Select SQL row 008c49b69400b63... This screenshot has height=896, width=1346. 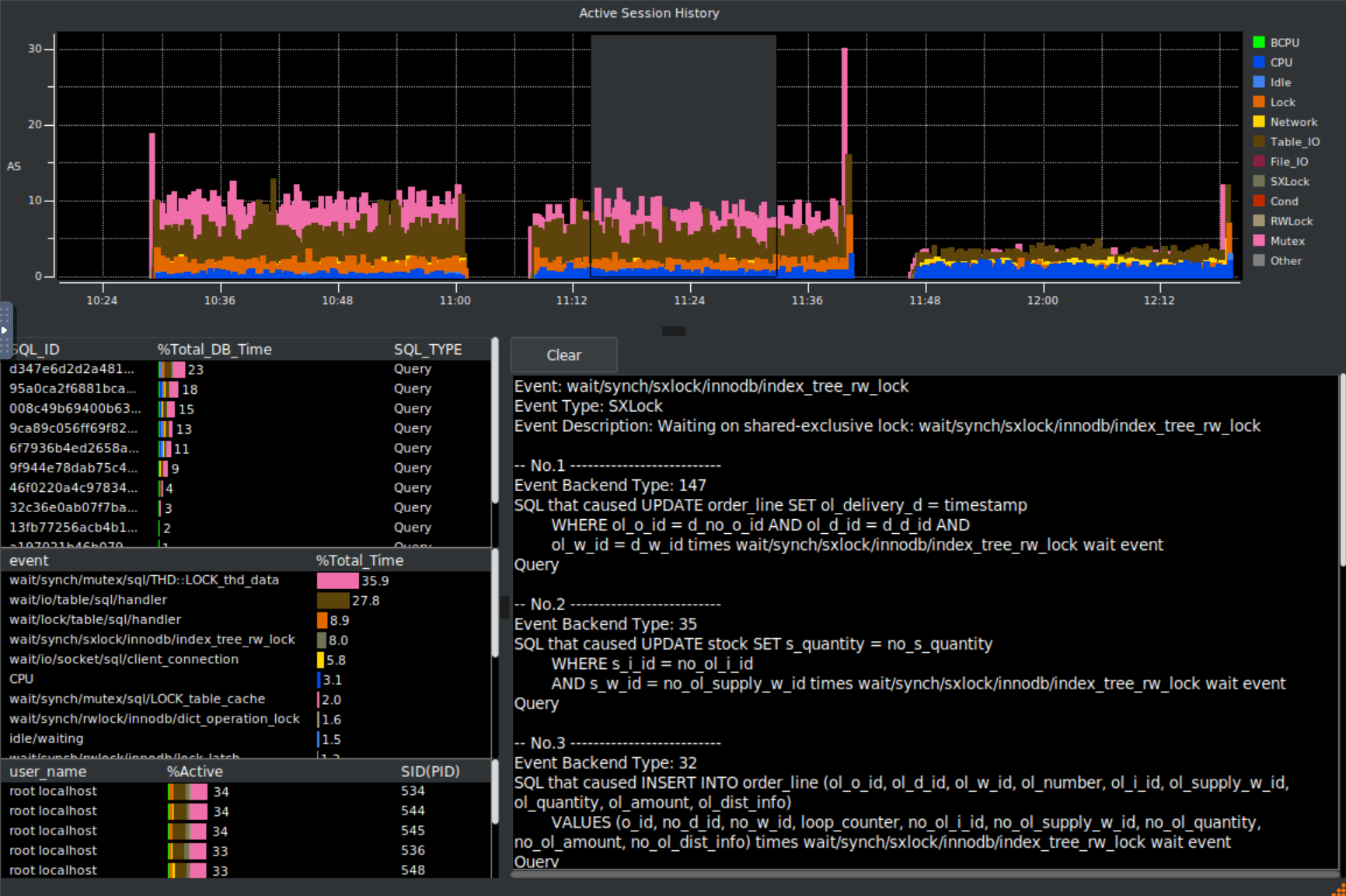click(x=246, y=409)
